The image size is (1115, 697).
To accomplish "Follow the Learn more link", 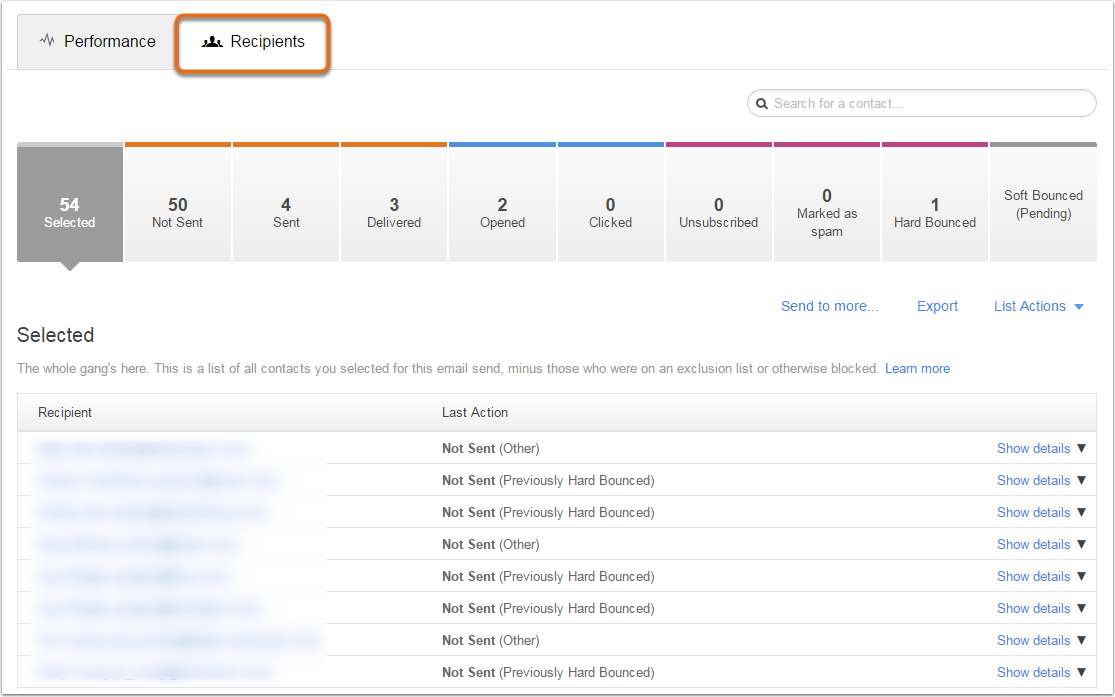I will [x=917, y=368].
